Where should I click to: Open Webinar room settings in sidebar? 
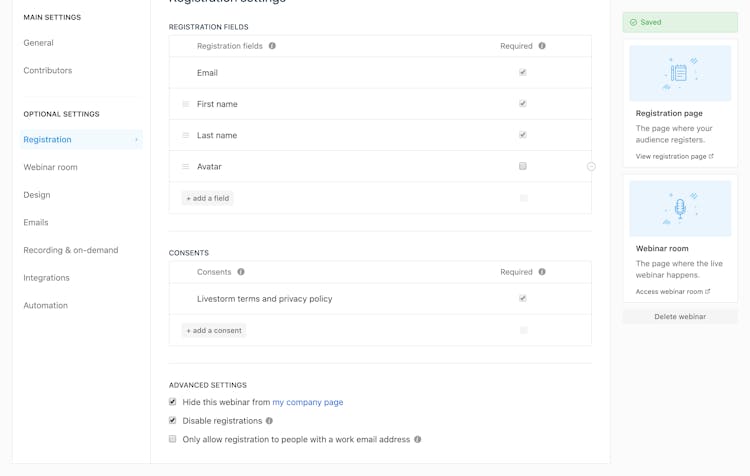tap(50, 167)
